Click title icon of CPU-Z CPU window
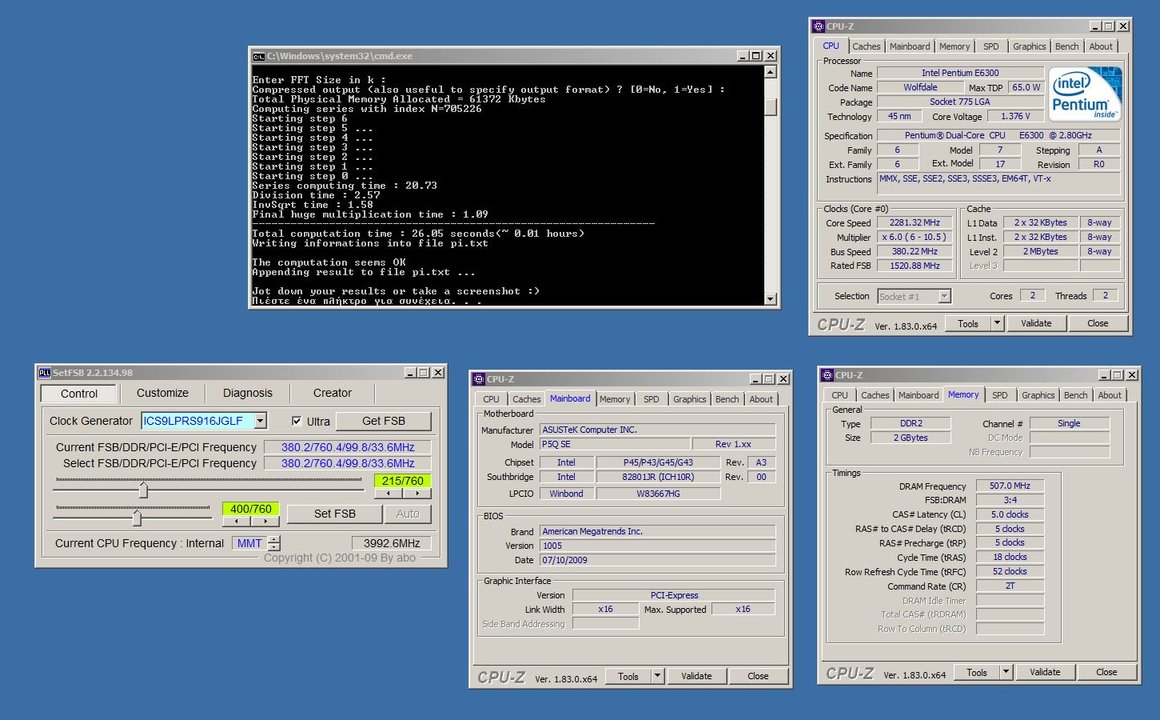The image size is (1160, 720). click(x=818, y=26)
